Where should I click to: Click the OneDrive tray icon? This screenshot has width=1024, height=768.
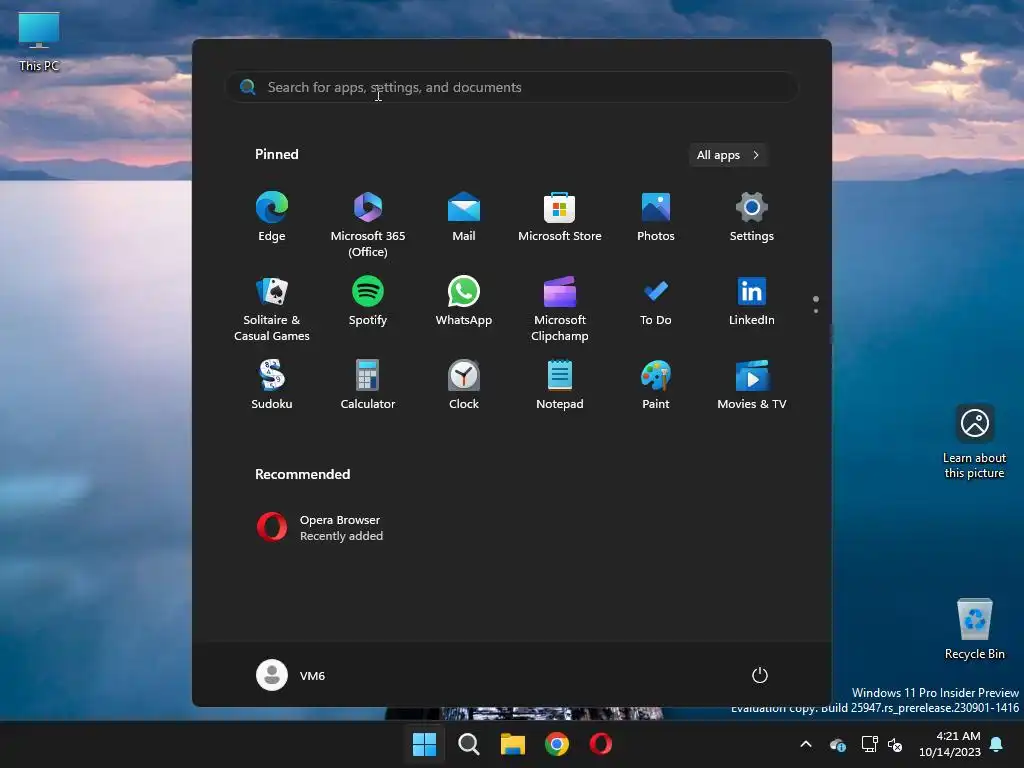(x=838, y=744)
